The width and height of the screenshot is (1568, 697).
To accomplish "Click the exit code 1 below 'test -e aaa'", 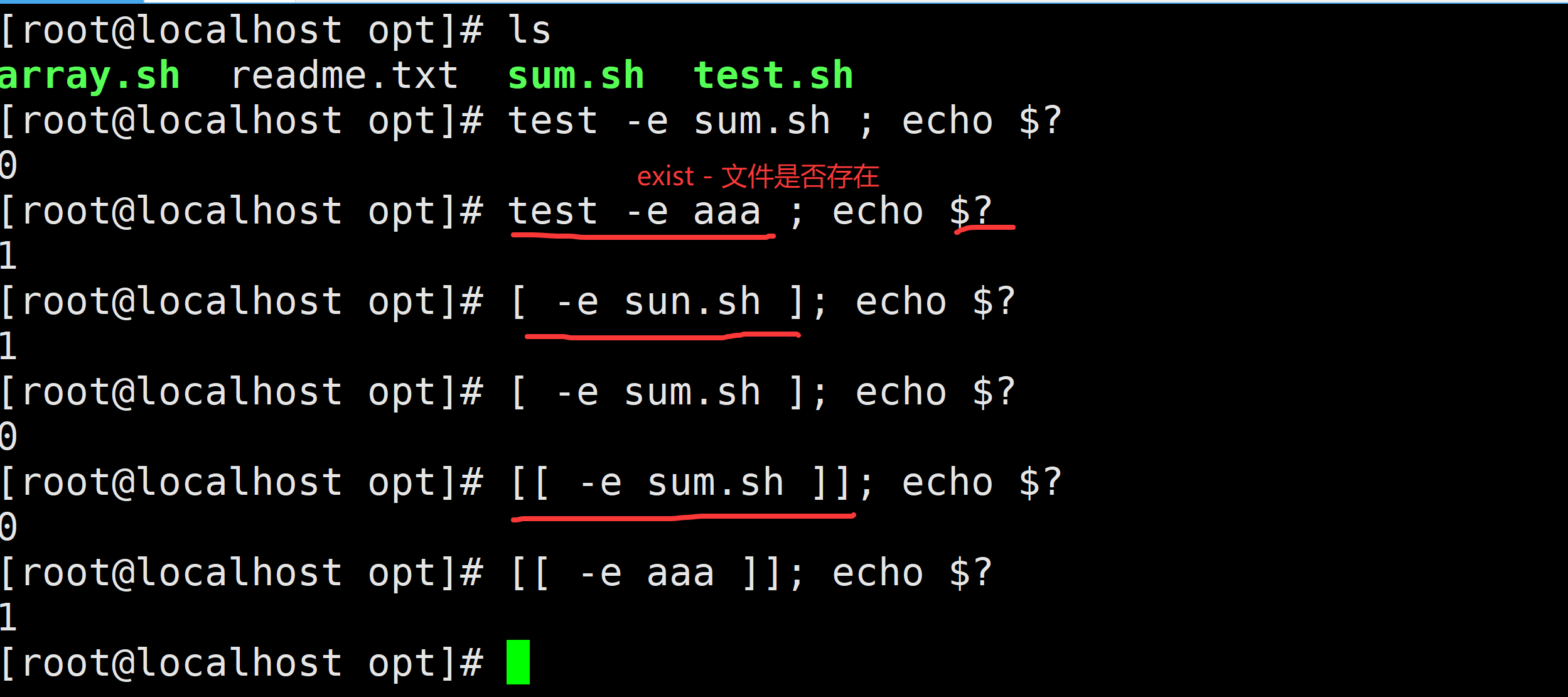I will pos(8,256).
